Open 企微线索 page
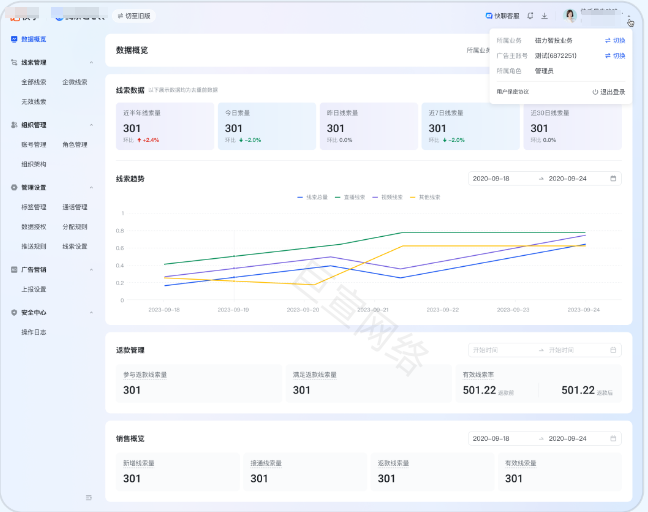Screen dimensions: 648x512 point(75,82)
